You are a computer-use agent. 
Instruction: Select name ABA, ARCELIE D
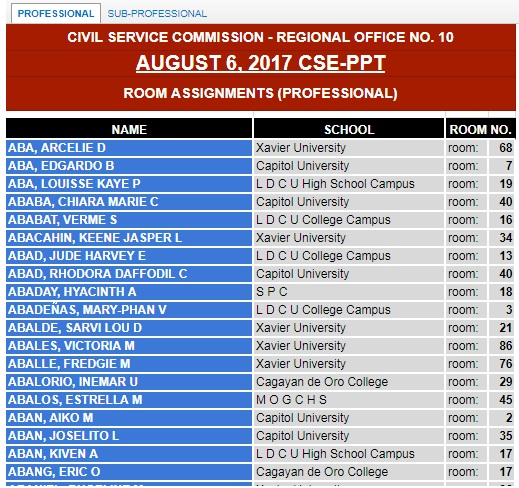click(x=129, y=148)
